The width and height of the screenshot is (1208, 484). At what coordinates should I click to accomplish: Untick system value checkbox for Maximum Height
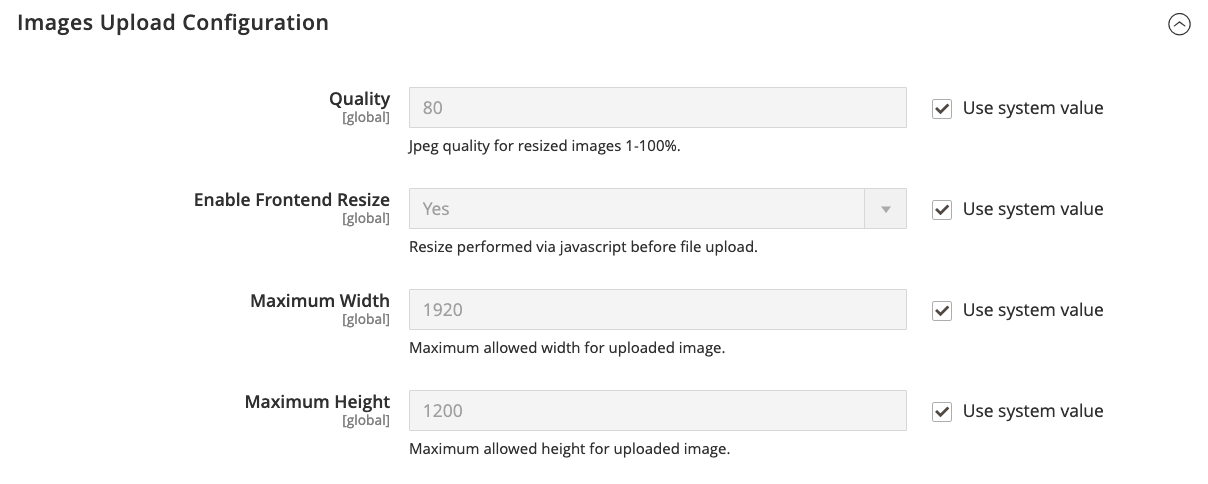(x=941, y=412)
